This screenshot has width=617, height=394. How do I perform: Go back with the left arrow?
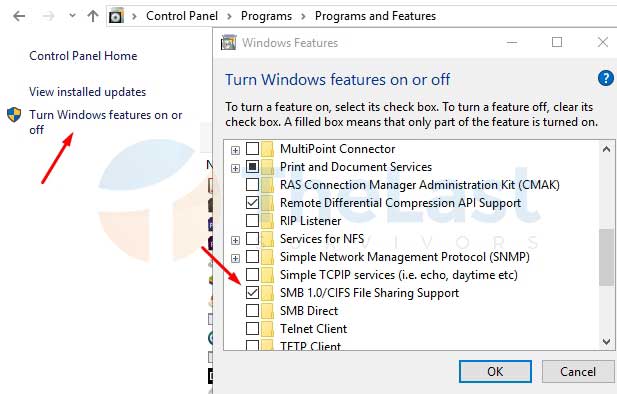(x=19, y=16)
